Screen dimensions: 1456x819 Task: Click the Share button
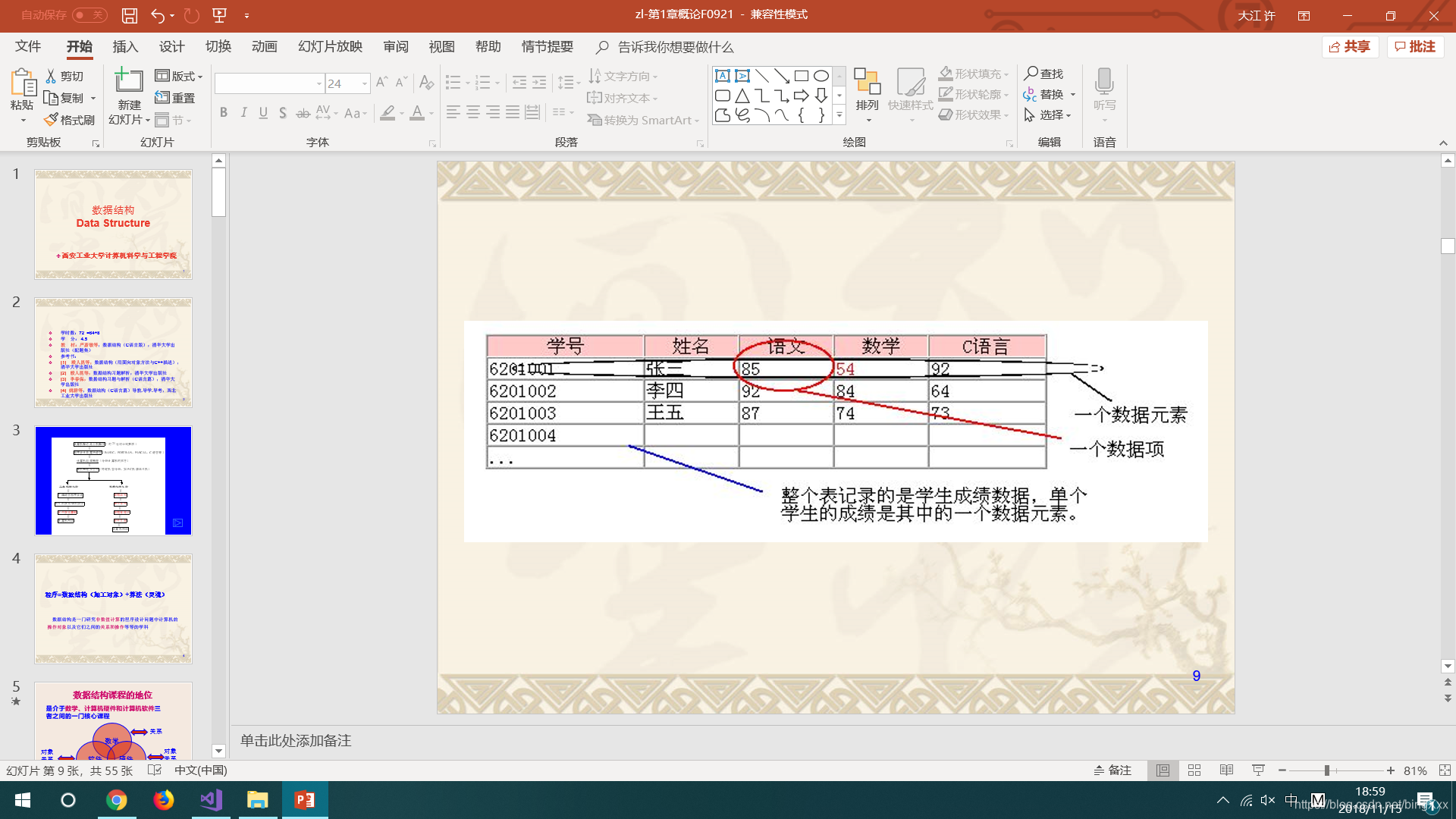pyautogui.click(x=1351, y=47)
